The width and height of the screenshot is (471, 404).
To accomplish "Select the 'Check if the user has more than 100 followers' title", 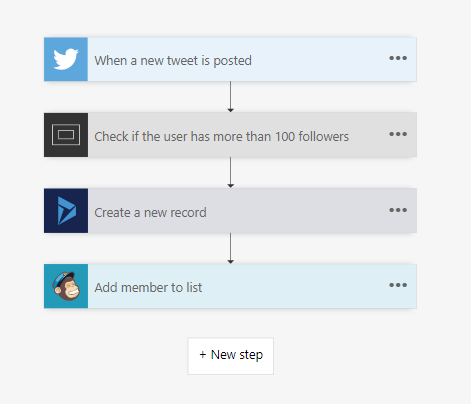I will (222, 137).
